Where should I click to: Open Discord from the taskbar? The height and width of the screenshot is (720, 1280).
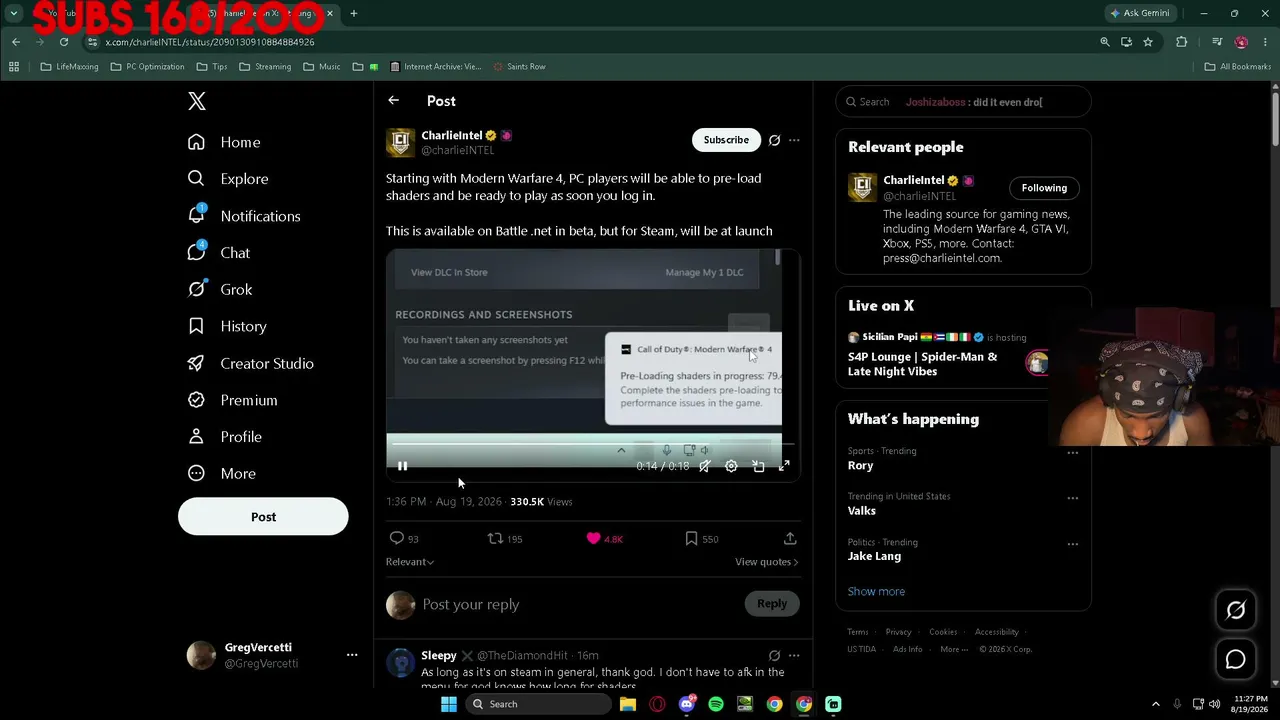[x=687, y=704]
